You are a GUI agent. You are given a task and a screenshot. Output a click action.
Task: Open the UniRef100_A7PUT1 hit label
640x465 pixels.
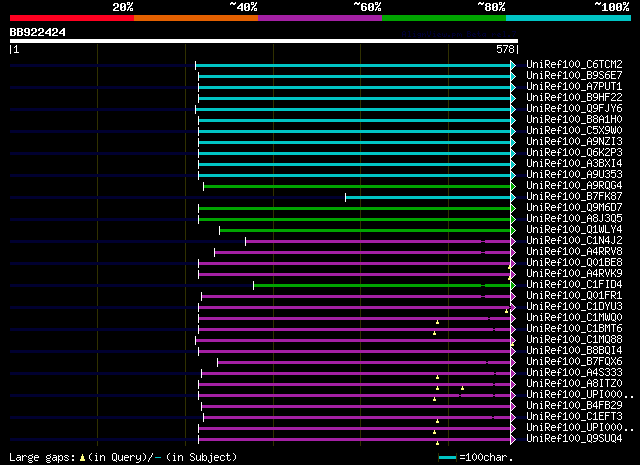(574, 87)
